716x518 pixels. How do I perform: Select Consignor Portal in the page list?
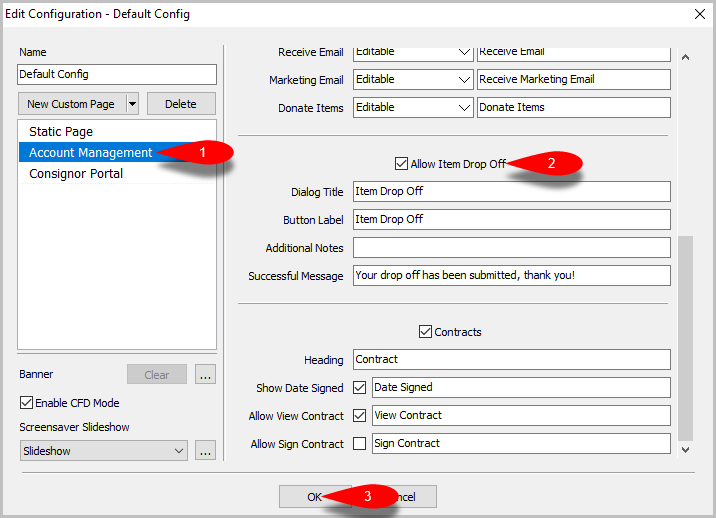(117, 174)
